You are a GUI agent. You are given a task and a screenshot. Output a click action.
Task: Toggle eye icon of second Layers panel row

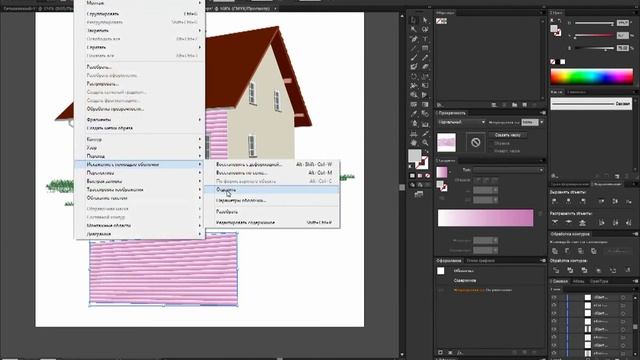click(554, 305)
